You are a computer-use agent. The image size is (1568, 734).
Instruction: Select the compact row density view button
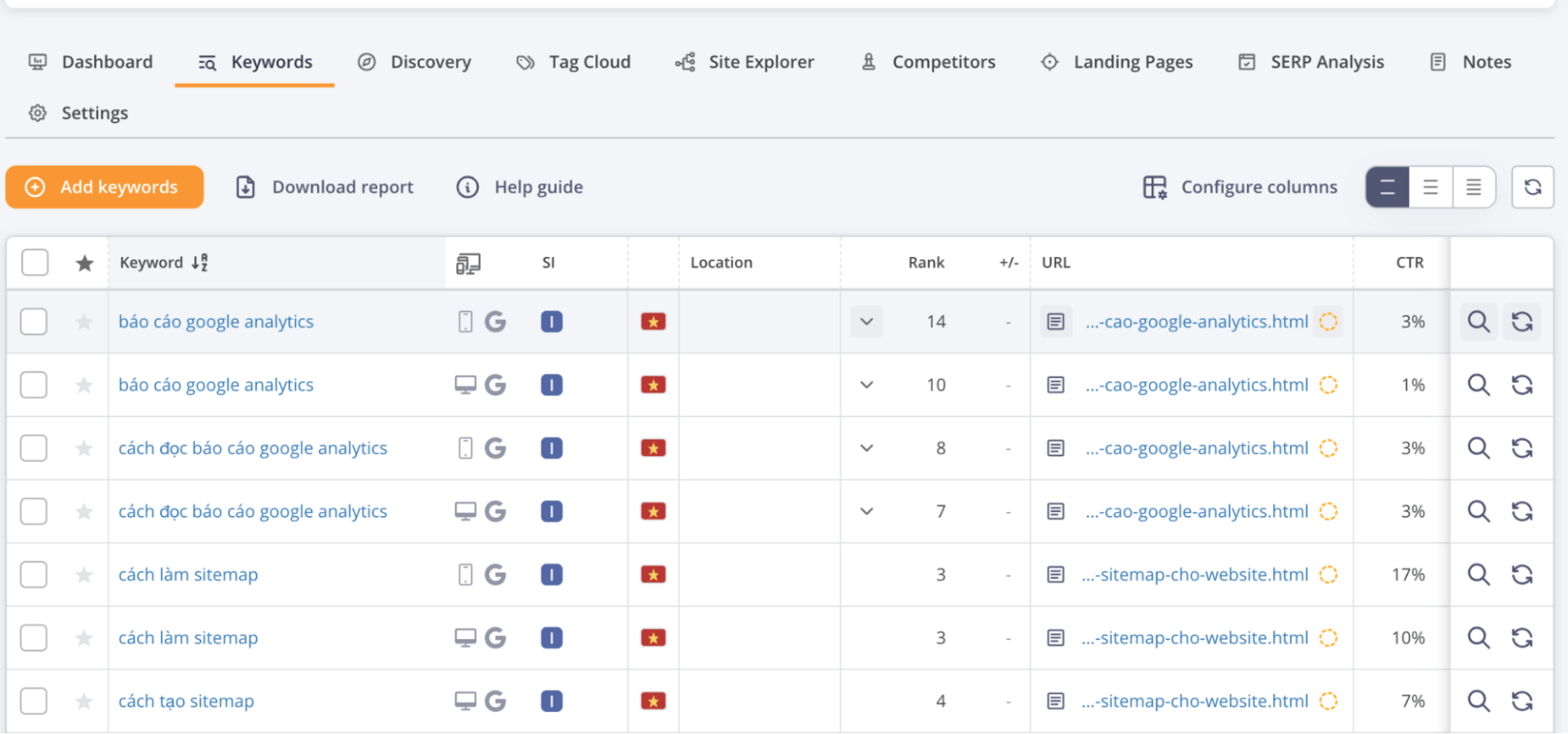click(1388, 187)
